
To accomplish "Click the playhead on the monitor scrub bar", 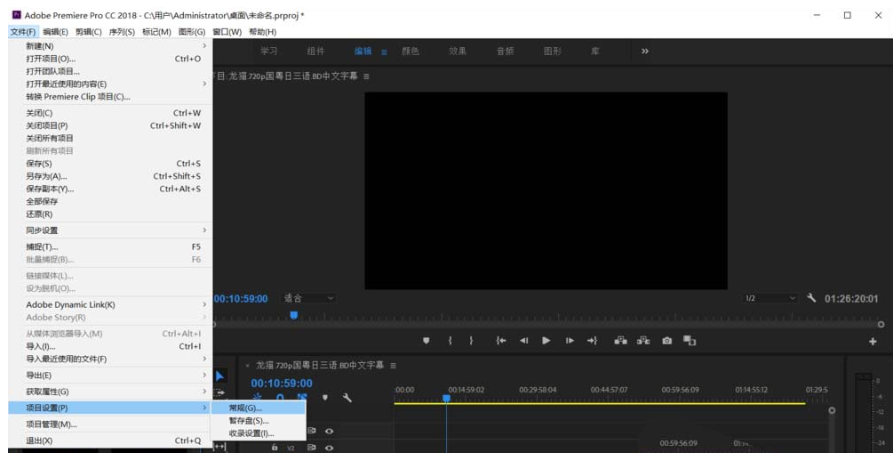I will (294, 315).
